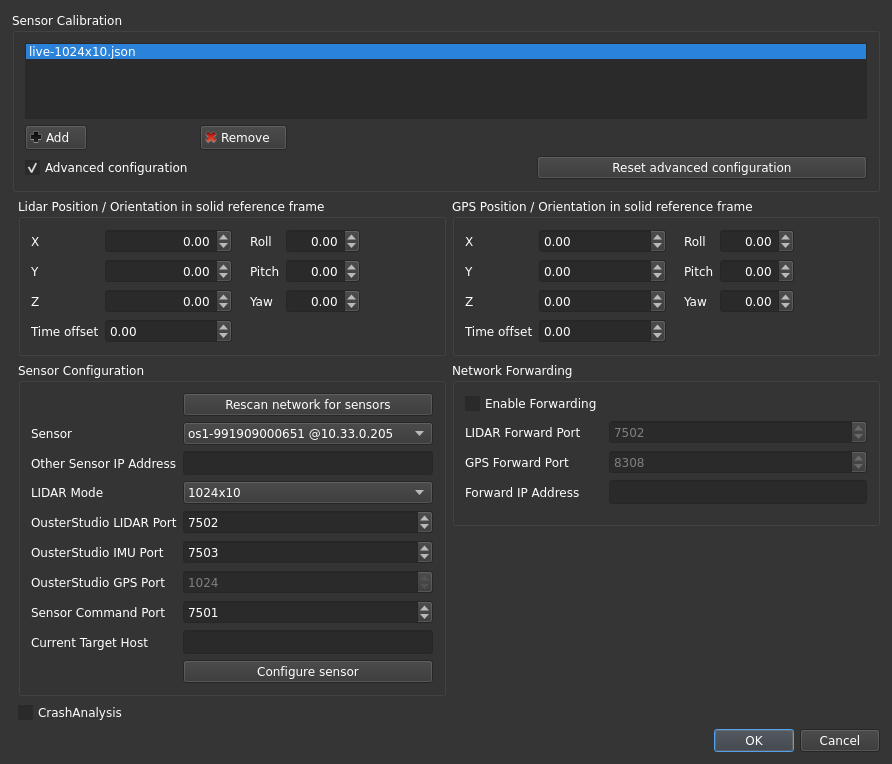Decrease the Lidar Roll value

point(351,246)
